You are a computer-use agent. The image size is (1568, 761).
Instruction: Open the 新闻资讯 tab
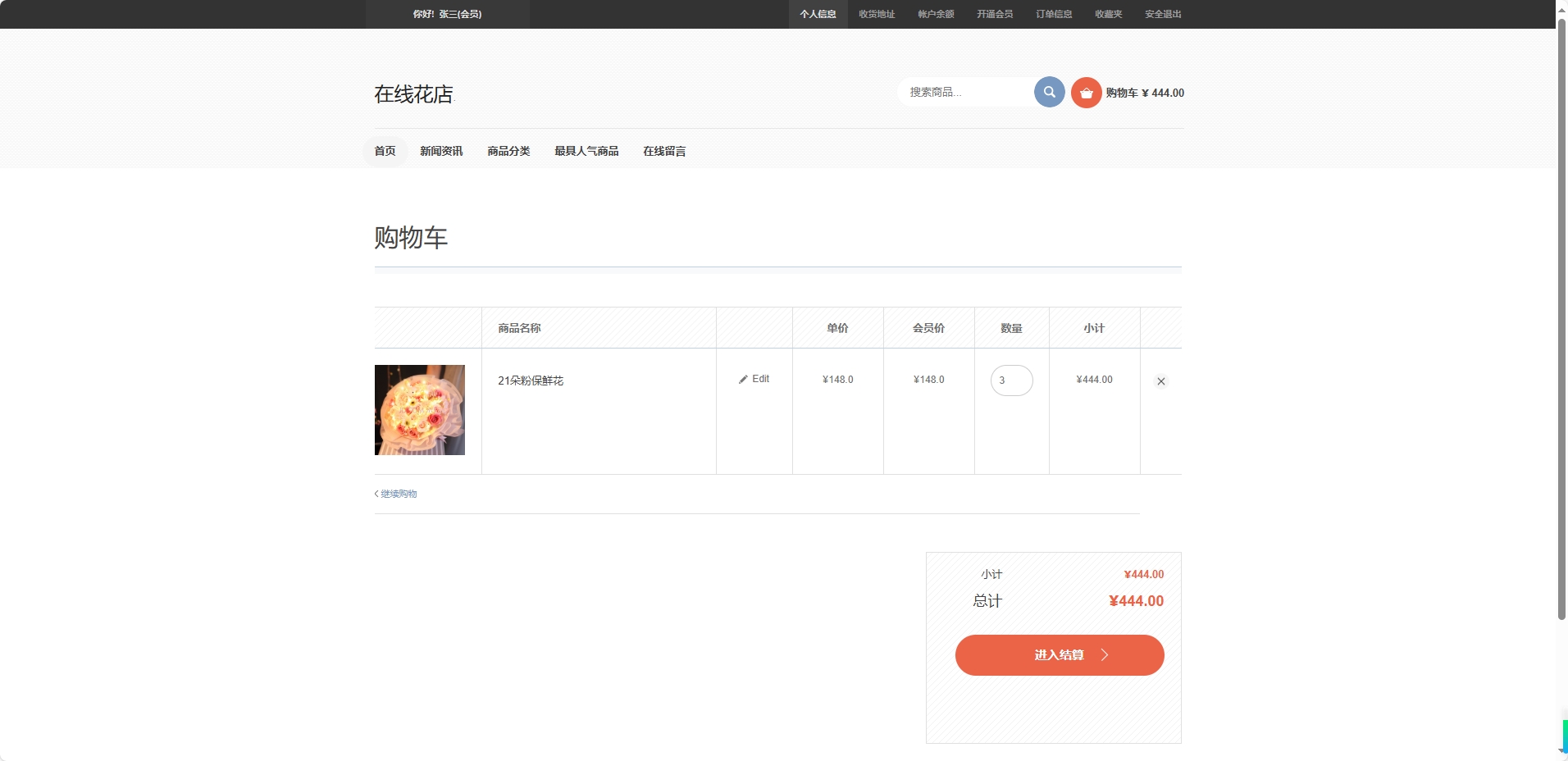click(x=440, y=151)
